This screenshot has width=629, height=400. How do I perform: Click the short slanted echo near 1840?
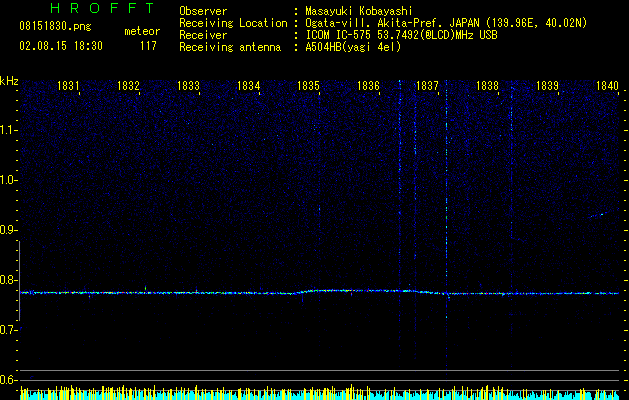(x=599, y=215)
